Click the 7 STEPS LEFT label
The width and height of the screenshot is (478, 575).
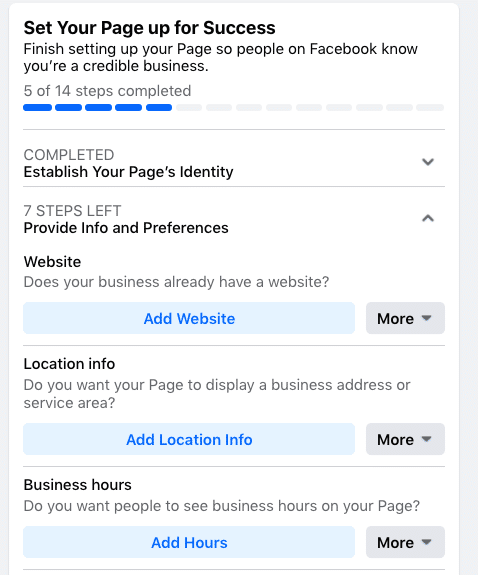coord(73,211)
